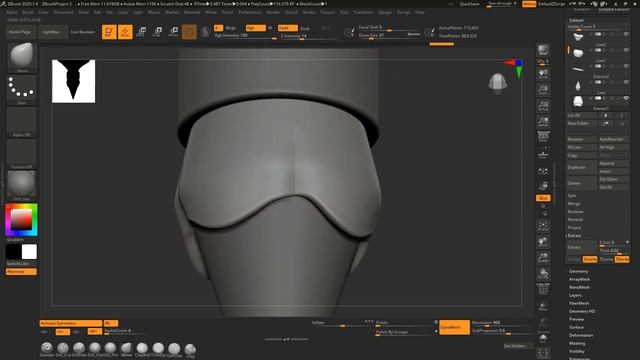Expand the Split section
The width and height of the screenshot is (640, 360).
point(572,196)
